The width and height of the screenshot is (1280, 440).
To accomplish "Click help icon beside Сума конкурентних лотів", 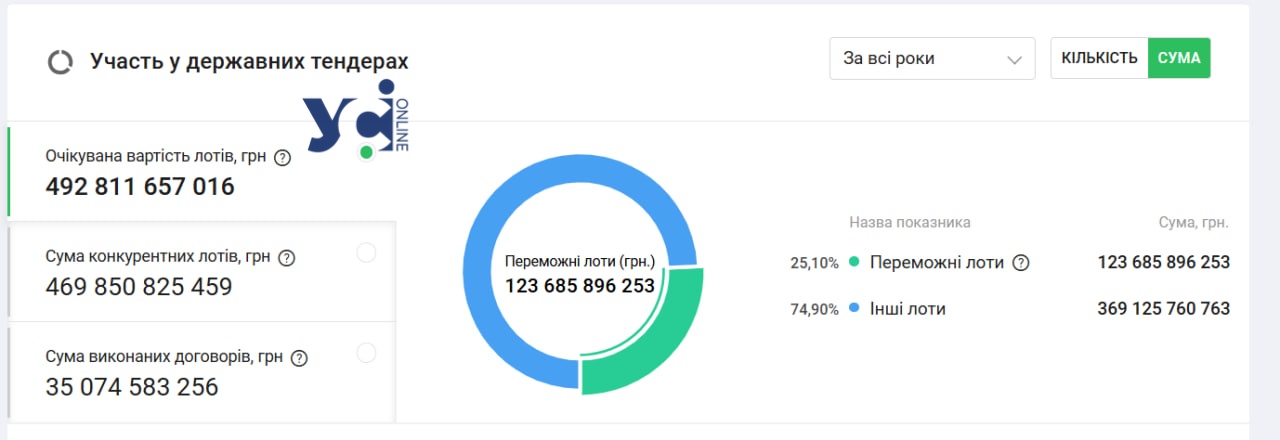I will [x=286, y=258].
